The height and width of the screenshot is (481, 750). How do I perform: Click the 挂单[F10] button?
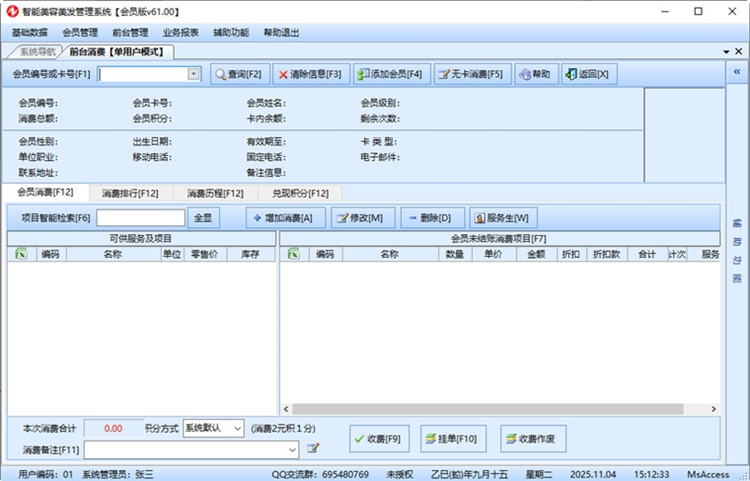click(453, 438)
